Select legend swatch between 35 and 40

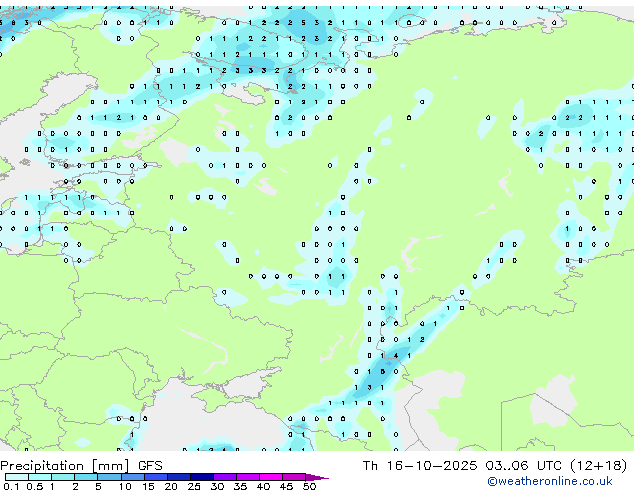(x=247, y=477)
